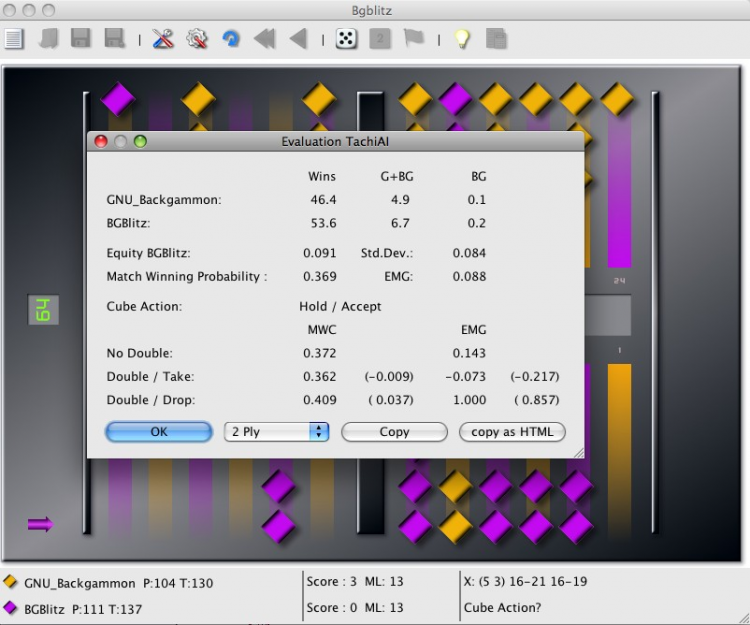Screen dimensions: 750x625
Task: Open the 2 Ply dropdown
Action: pos(276,432)
